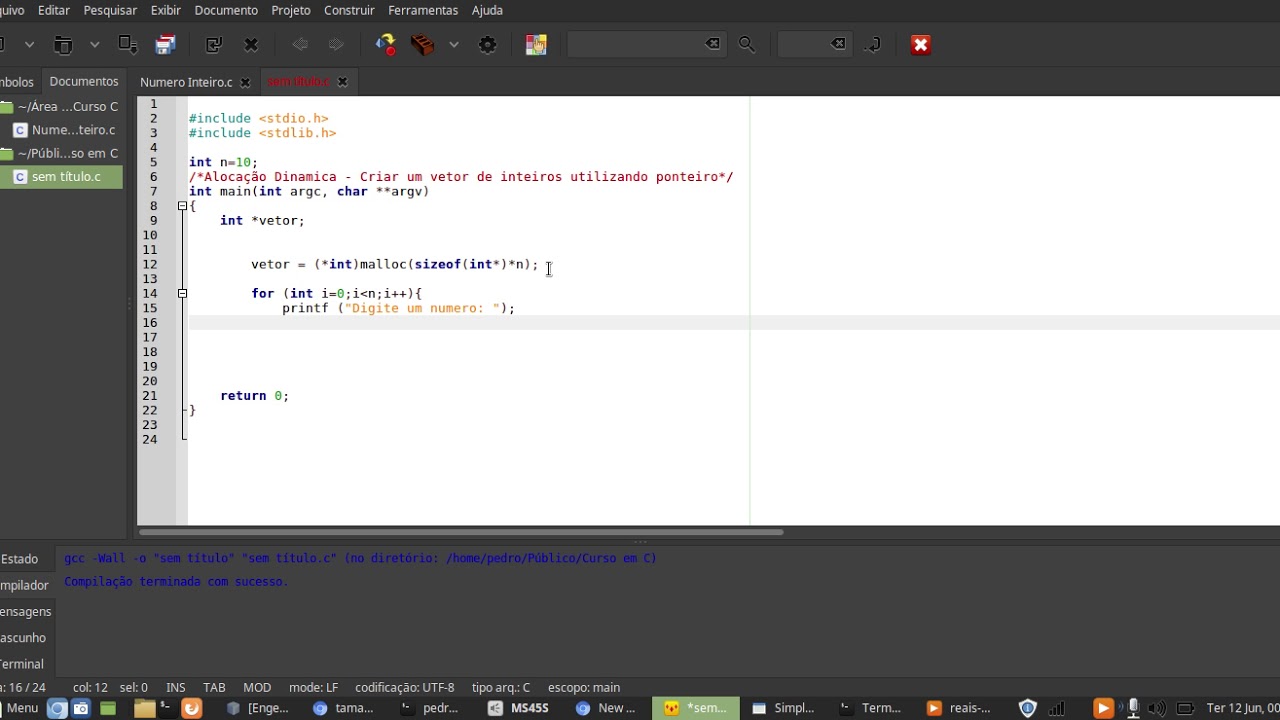Viewport: 1280px width, 720px height.
Task: Click the editor horizontal scrollbar
Action: point(460,532)
